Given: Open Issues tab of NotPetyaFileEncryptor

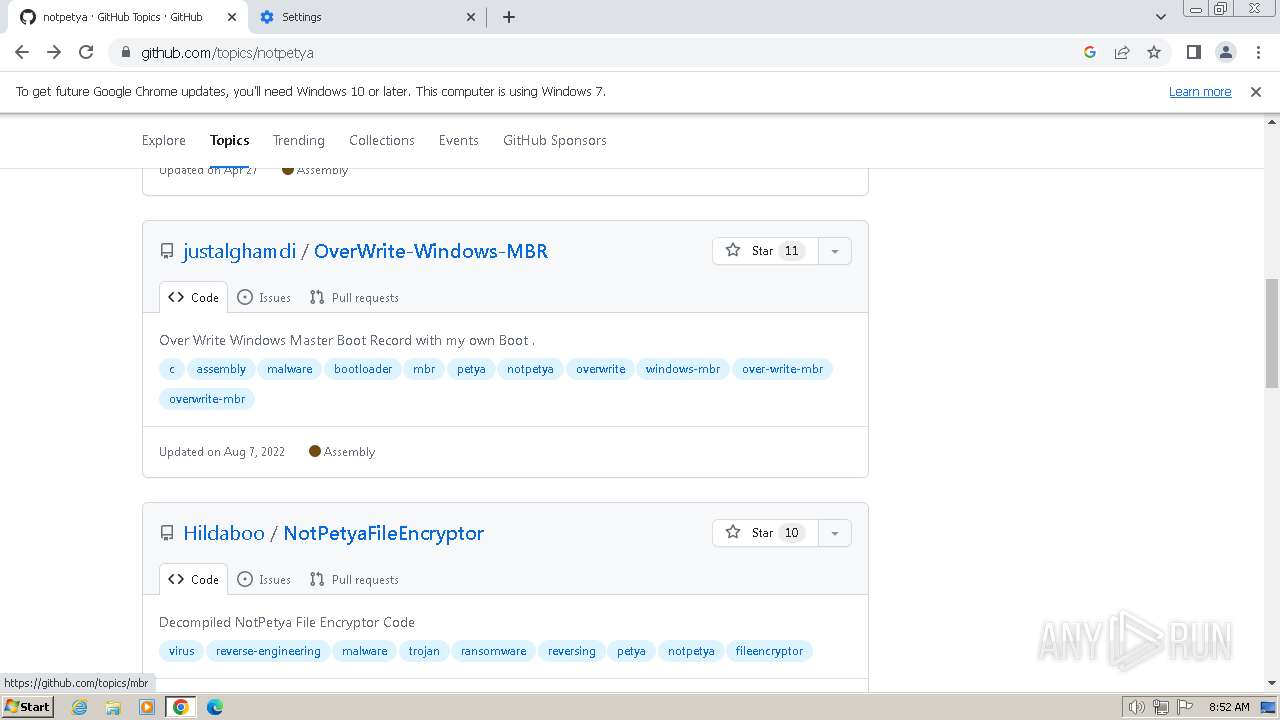Looking at the screenshot, I should 264,579.
